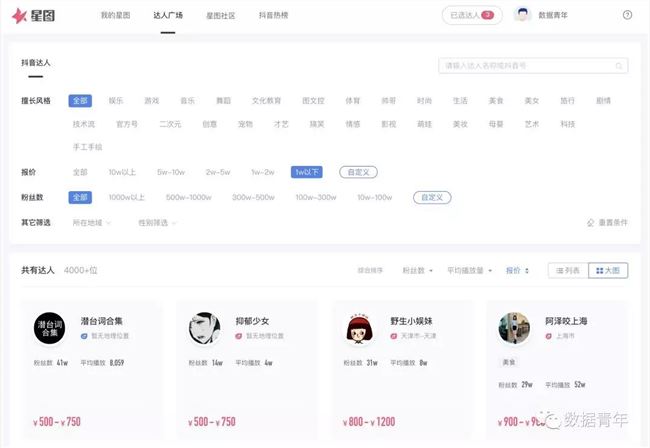Click the 数据青年 user avatar
The image size is (650, 448).
tap(522, 15)
